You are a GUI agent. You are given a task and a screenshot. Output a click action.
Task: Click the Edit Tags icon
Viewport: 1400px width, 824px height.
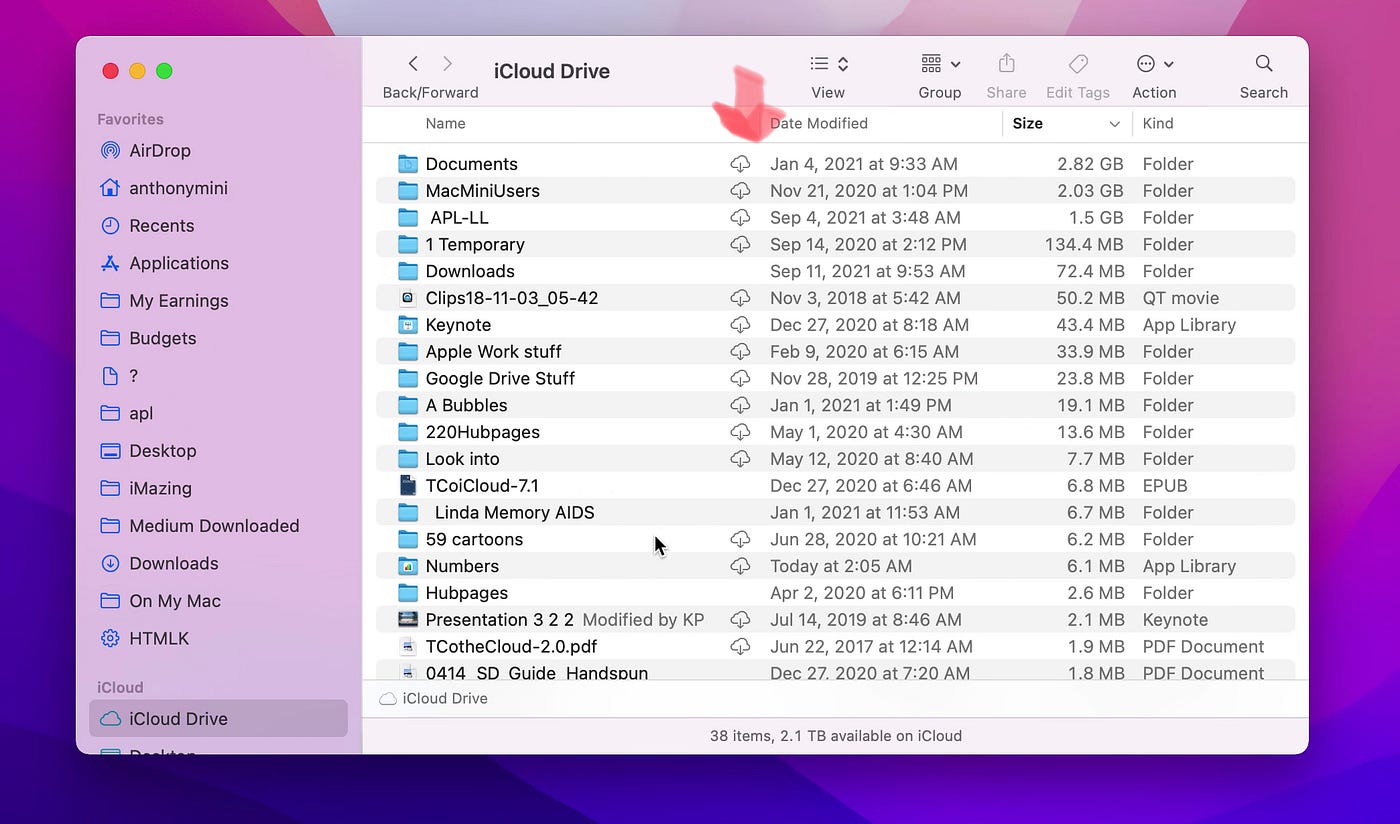(1078, 64)
